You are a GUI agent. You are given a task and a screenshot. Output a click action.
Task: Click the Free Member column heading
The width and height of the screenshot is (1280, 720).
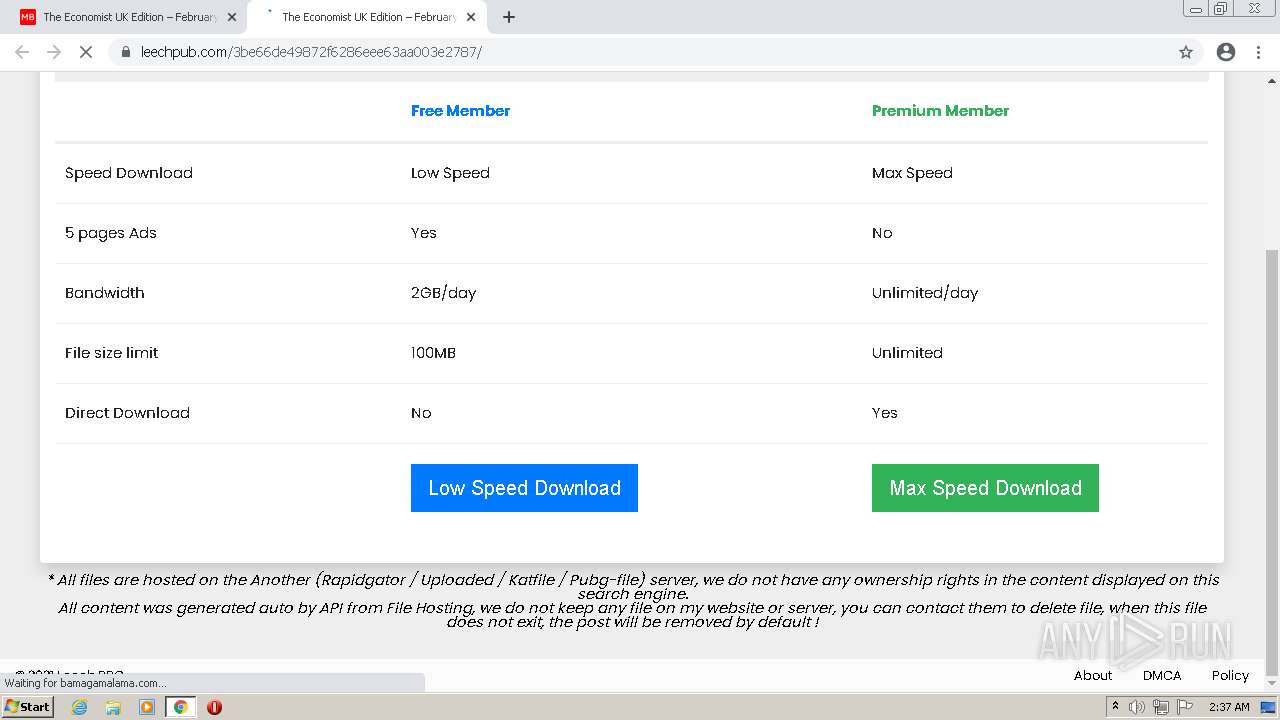[460, 111]
